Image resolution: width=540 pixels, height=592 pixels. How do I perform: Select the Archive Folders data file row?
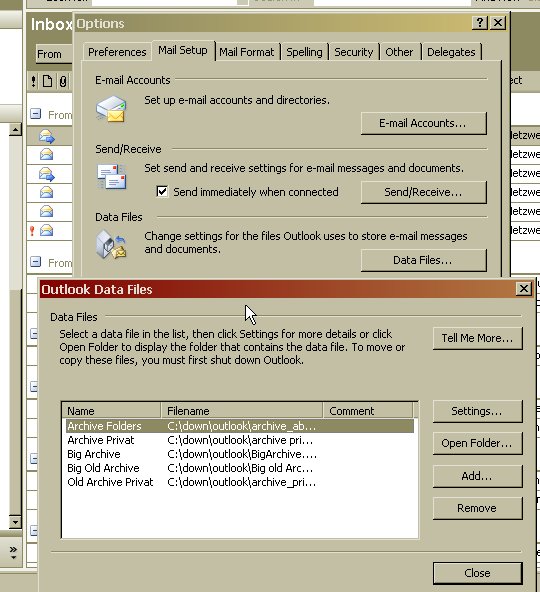point(239,426)
